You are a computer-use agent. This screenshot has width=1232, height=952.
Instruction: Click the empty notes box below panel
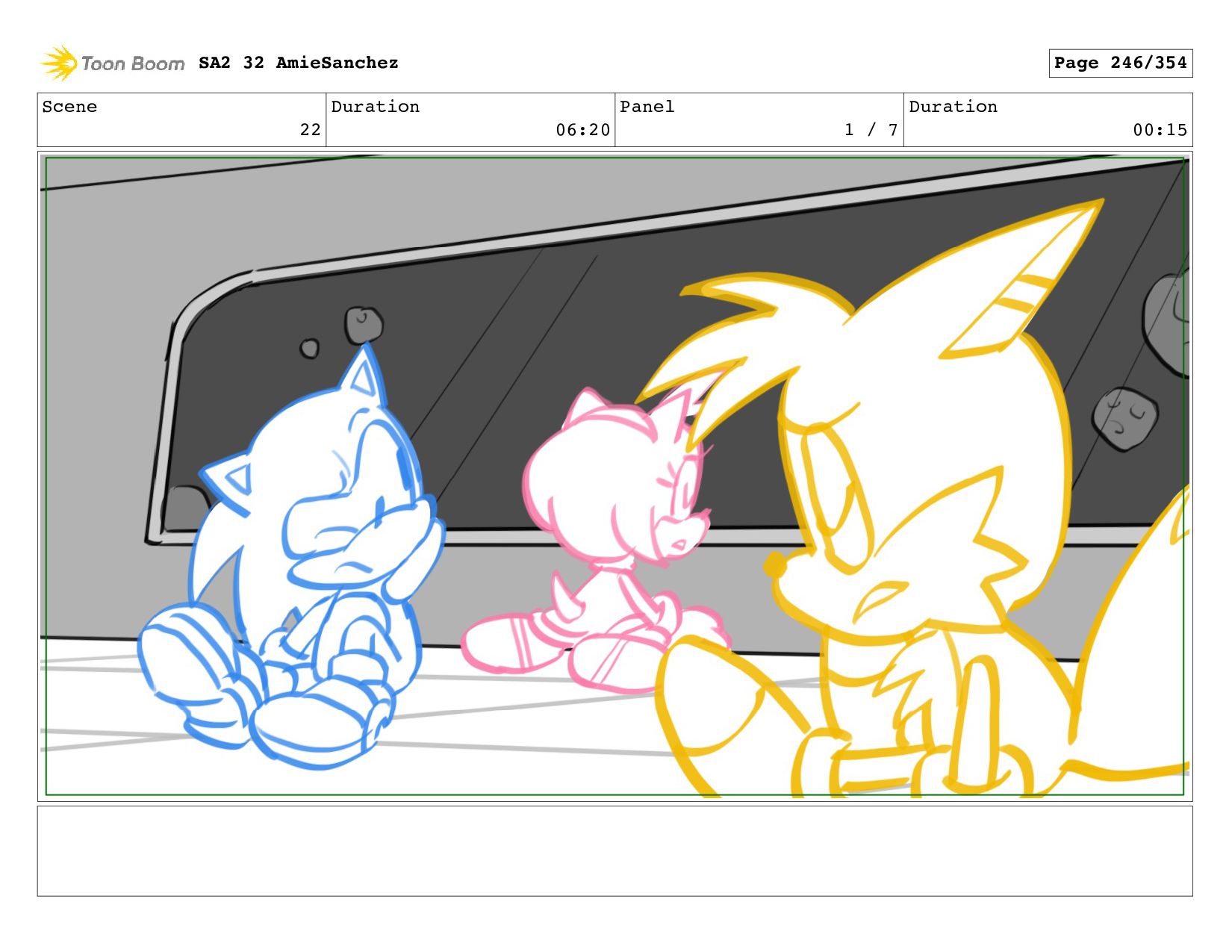615,850
